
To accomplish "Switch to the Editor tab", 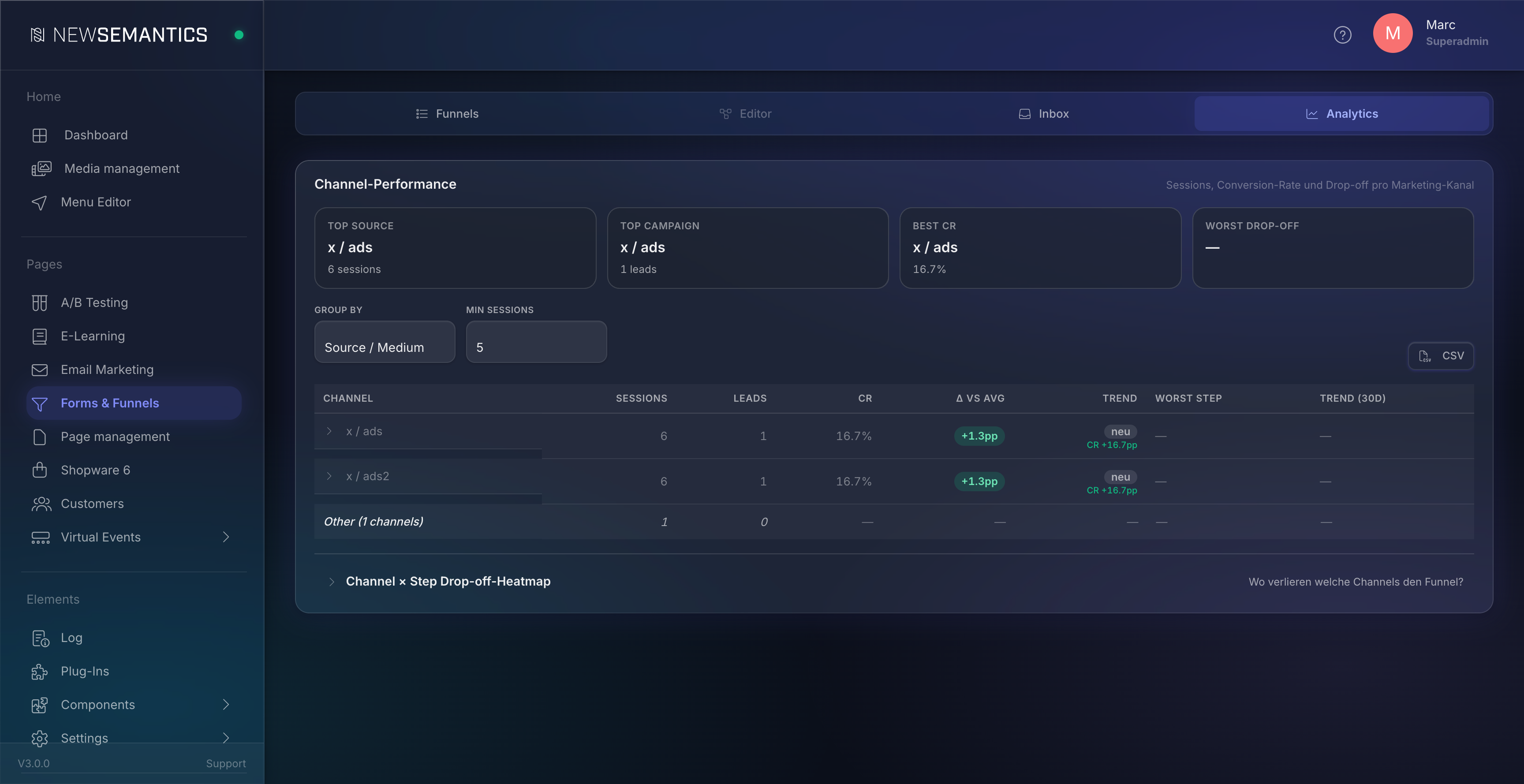I will [x=745, y=114].
